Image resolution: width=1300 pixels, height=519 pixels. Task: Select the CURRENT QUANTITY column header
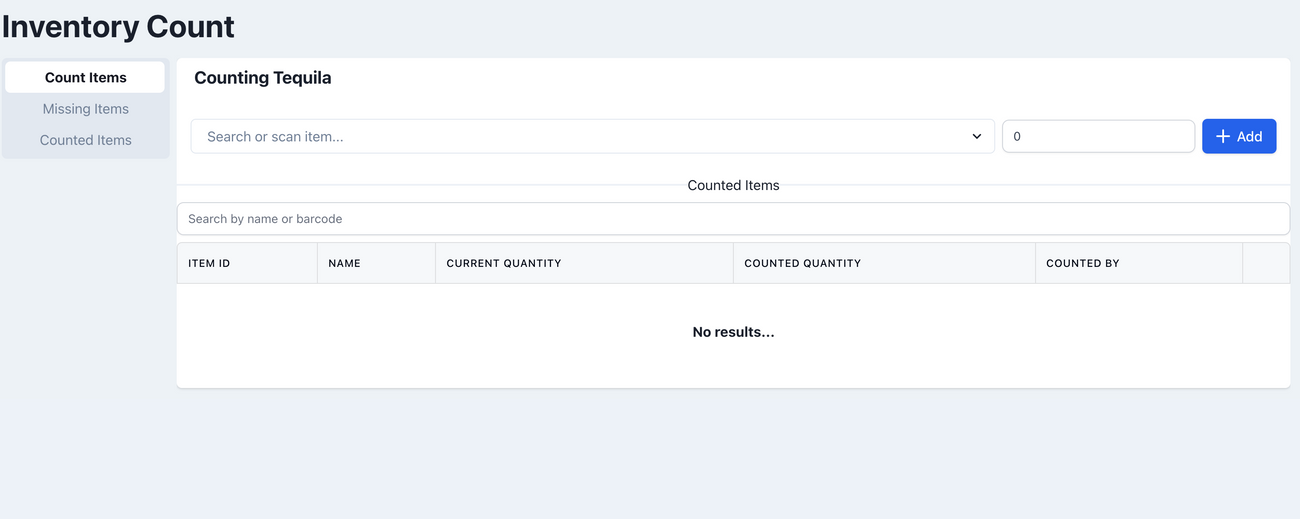[504, 263]
